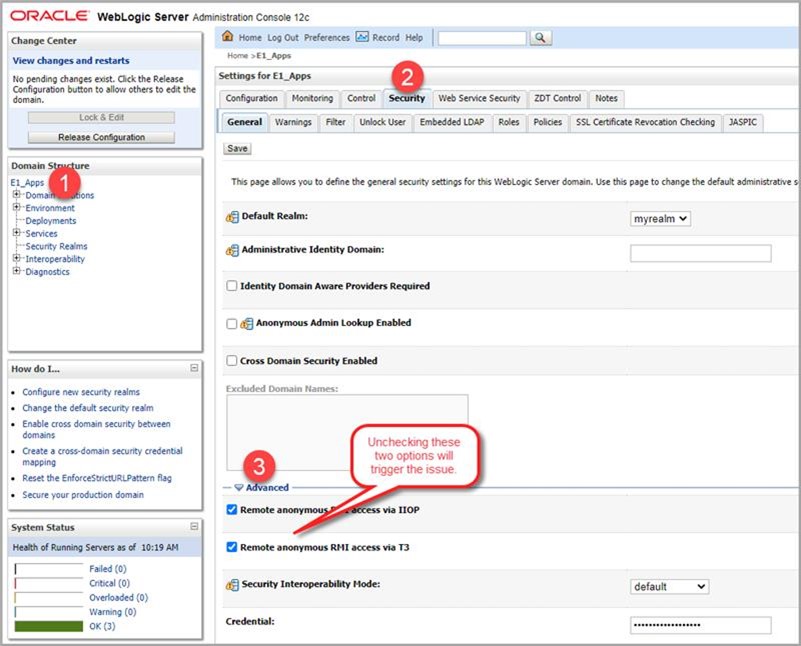Viewport: 801px width, 646px height.
Task: Open the Policies sub-tab
Action: (x=548, y=122)
